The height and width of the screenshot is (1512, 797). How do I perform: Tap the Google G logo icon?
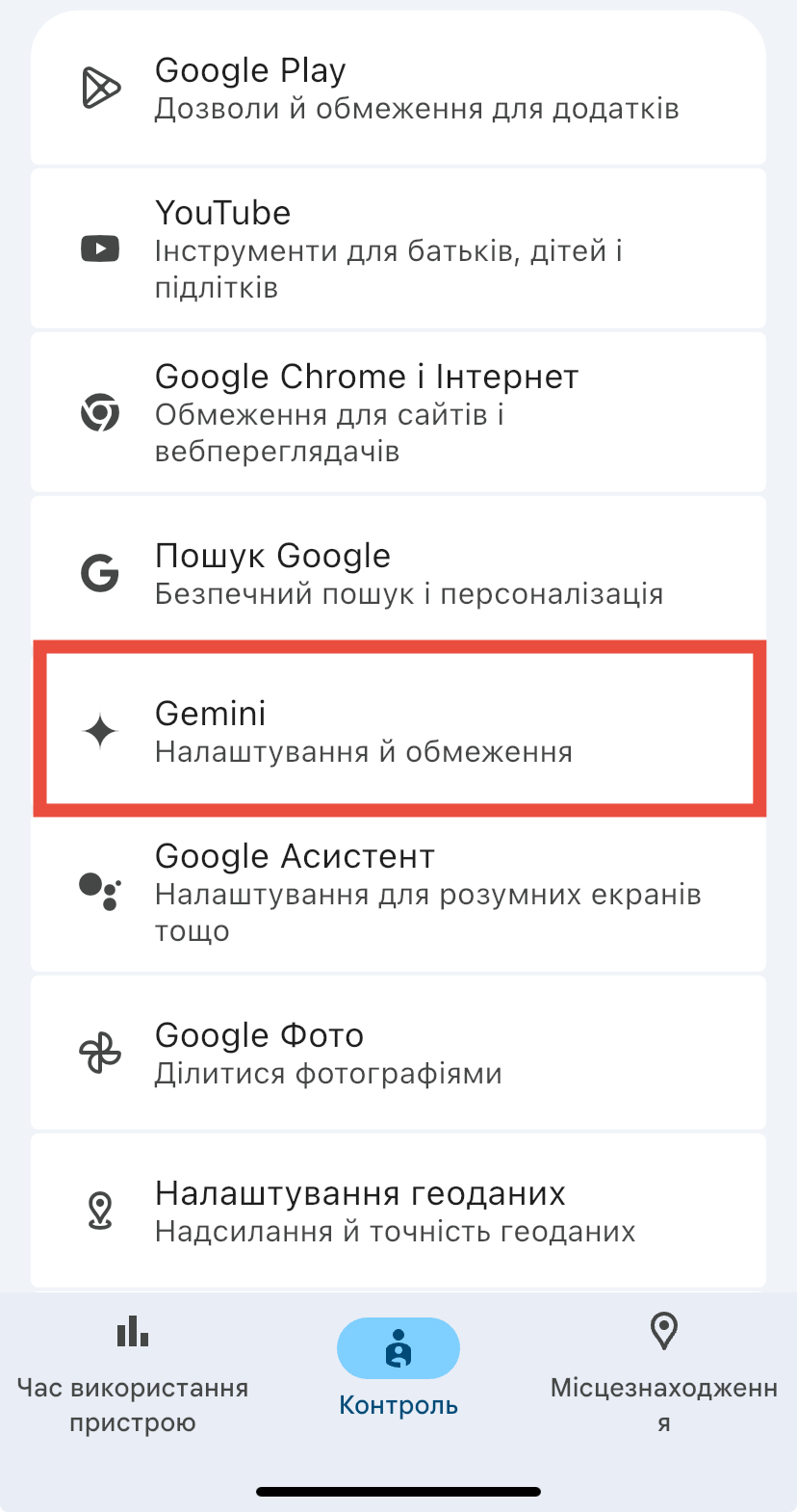pos(100,573)
